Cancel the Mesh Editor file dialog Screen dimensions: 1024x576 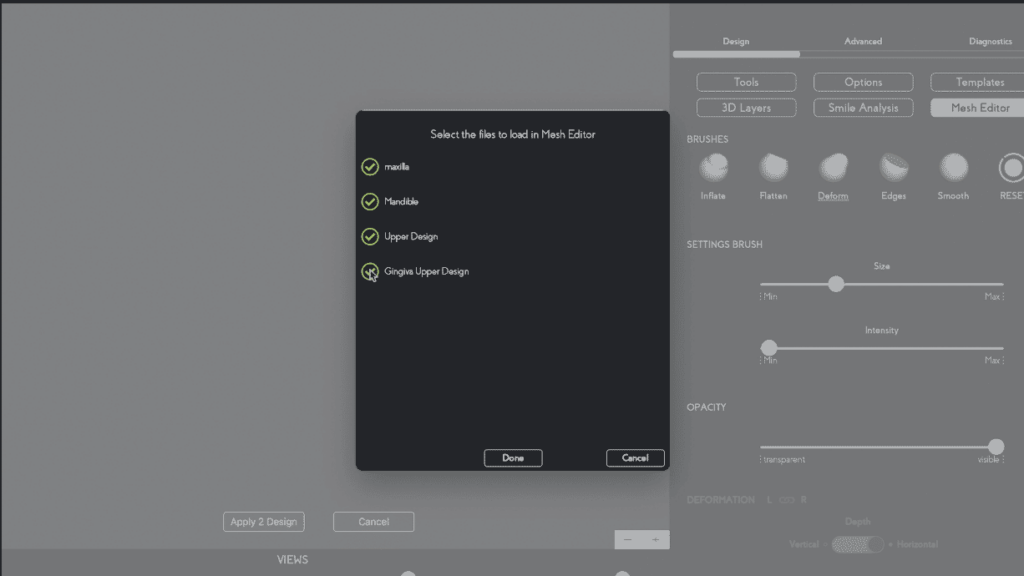click(635, 458)
